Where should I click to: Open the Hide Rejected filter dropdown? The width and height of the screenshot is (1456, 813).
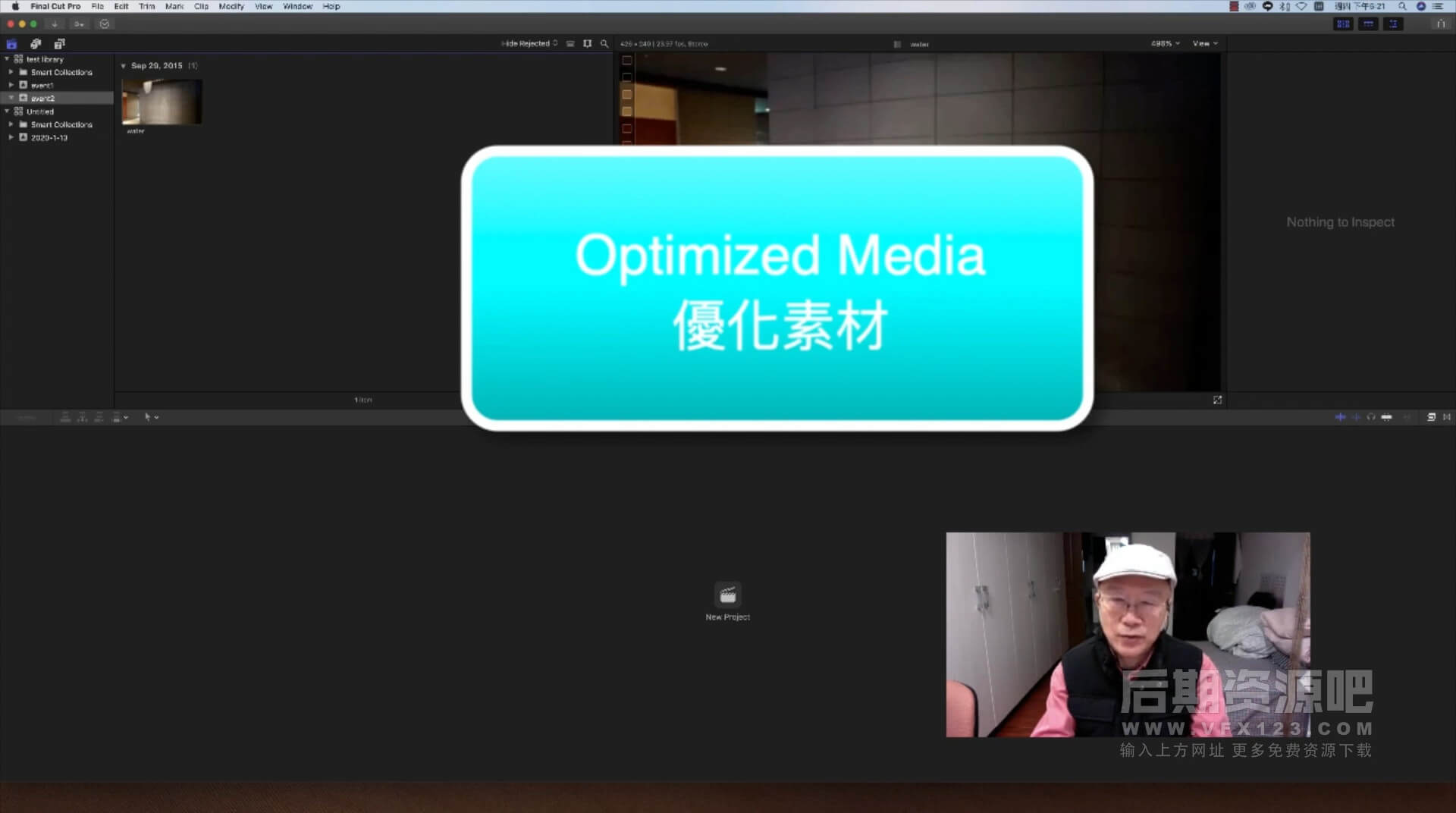529,44
